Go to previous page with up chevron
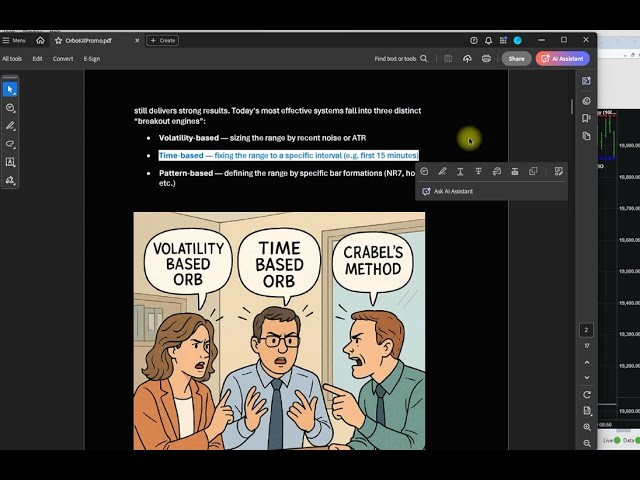Image resolution: width=640 pixels, height=480 pixels. [x=587, y=362]
